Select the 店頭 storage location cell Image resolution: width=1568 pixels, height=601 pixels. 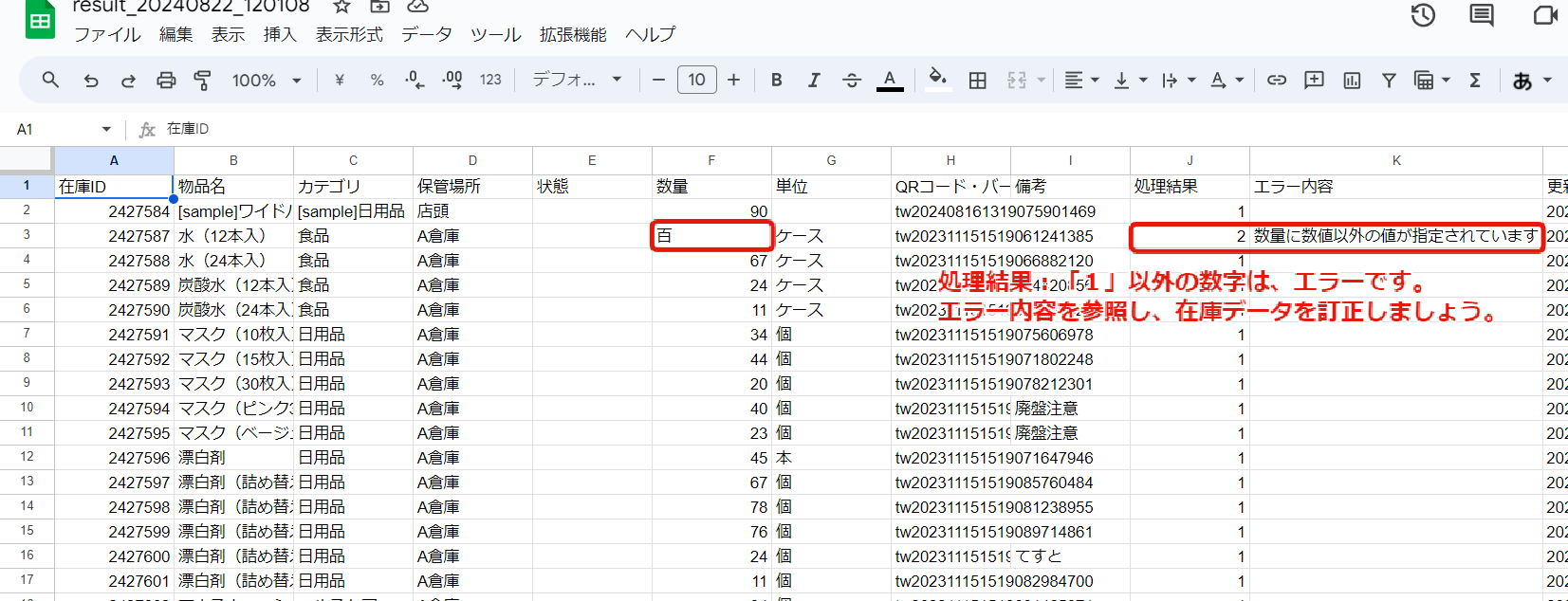472,211
